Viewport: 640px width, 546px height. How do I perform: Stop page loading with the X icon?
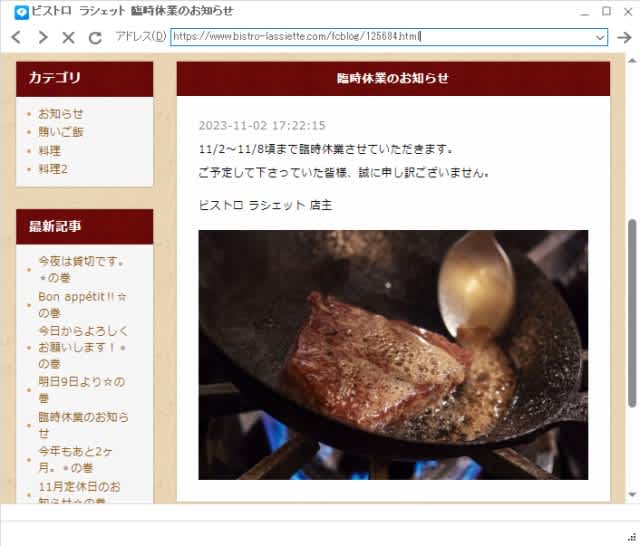tap(68, 38)
